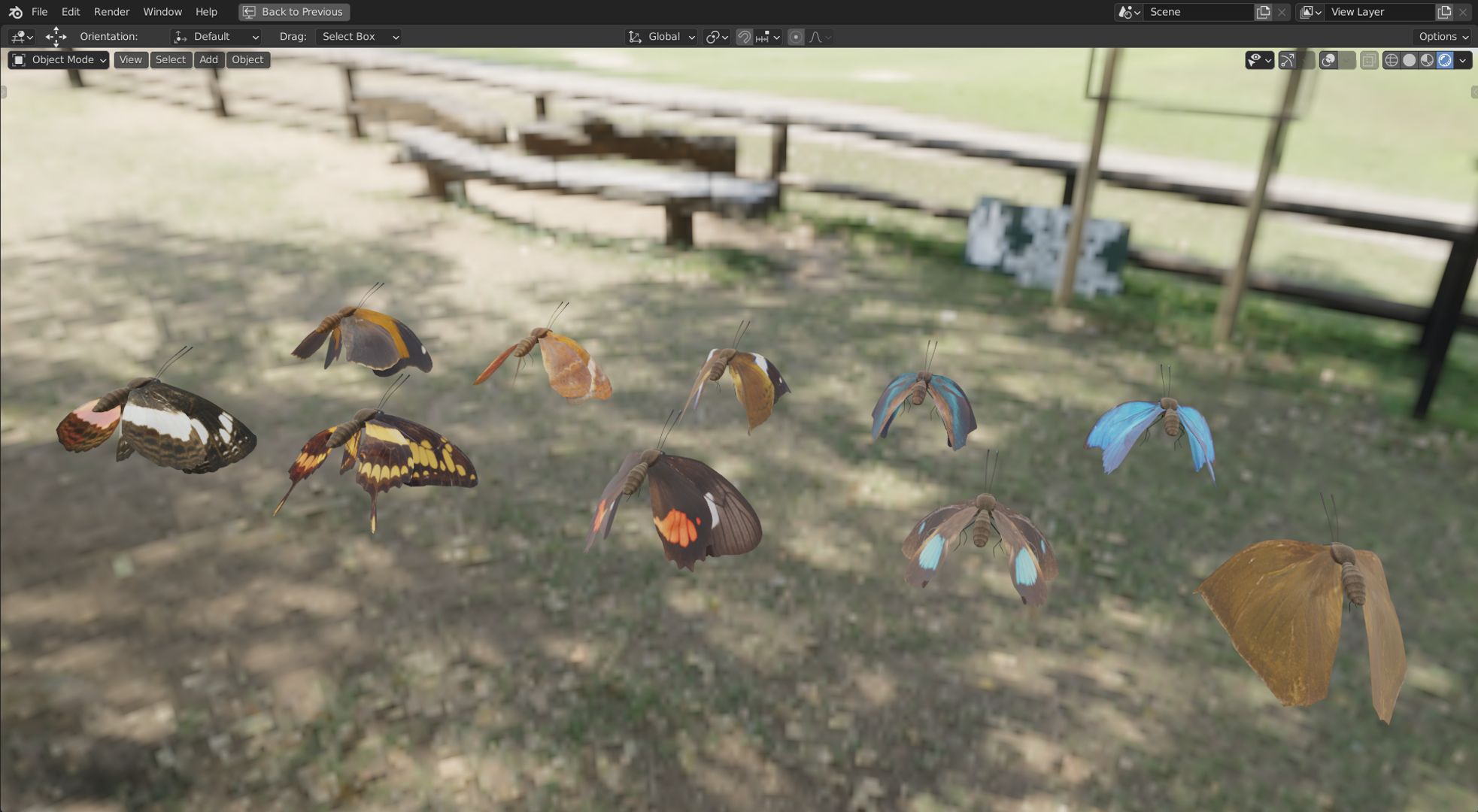1478x812 pixels.
Task: Open the Render menu
Action: pyautogui.click(x=111, y=12)
